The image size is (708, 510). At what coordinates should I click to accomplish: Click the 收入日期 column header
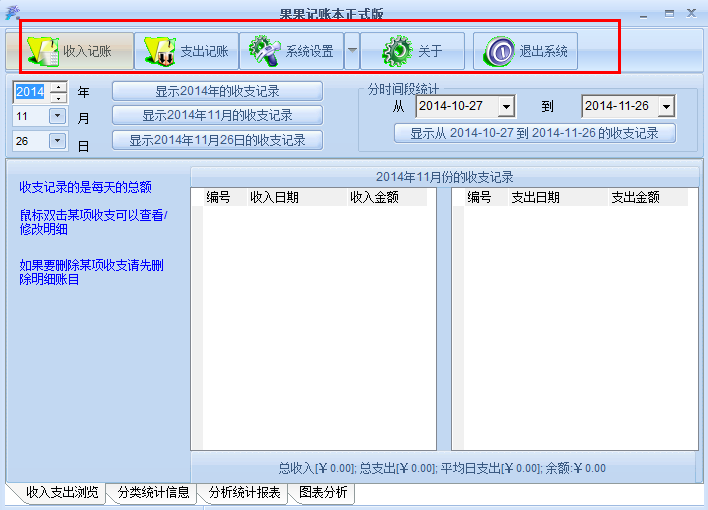(297, 197)
